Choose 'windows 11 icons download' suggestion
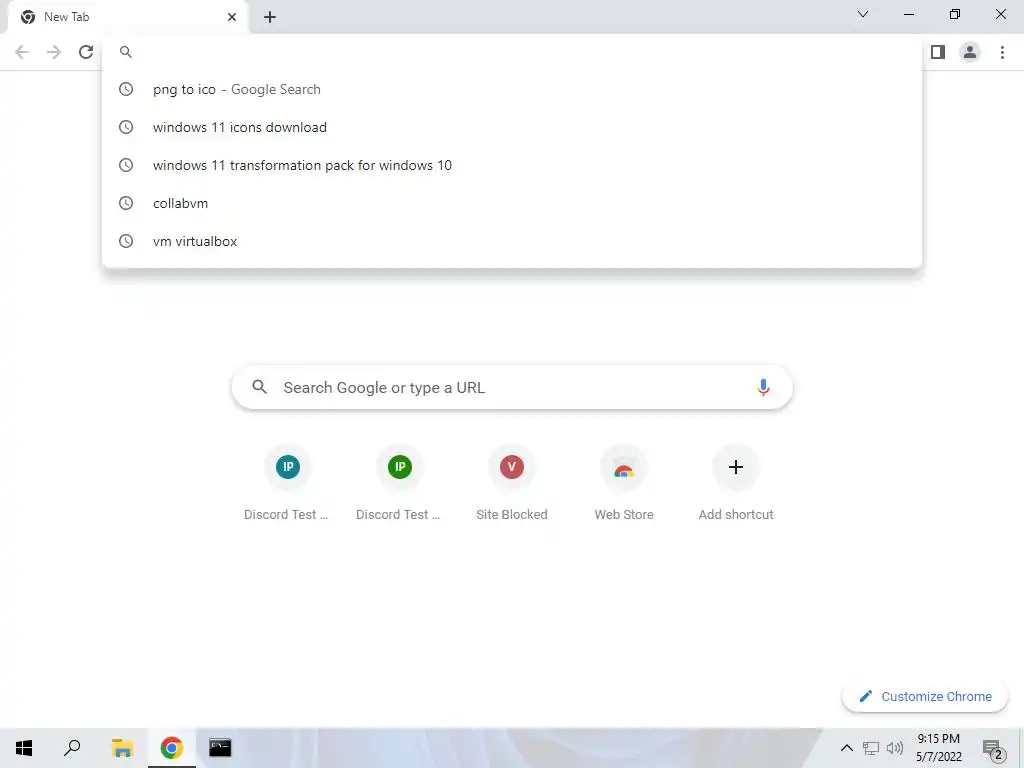 point(511,127)
